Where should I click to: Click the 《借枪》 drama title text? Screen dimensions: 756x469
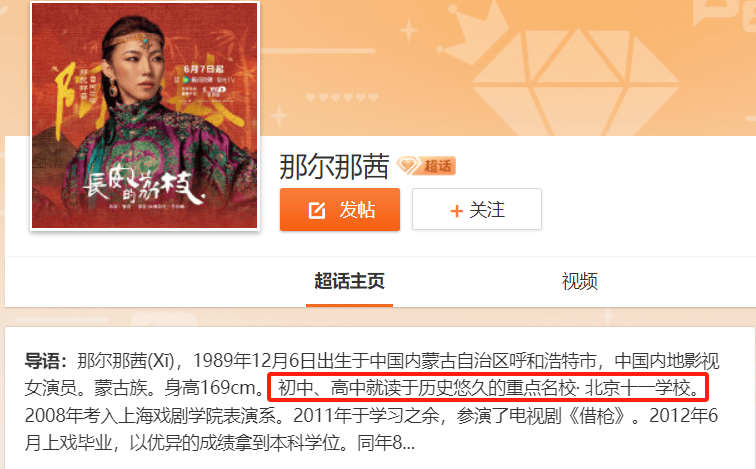click(597, 415)
